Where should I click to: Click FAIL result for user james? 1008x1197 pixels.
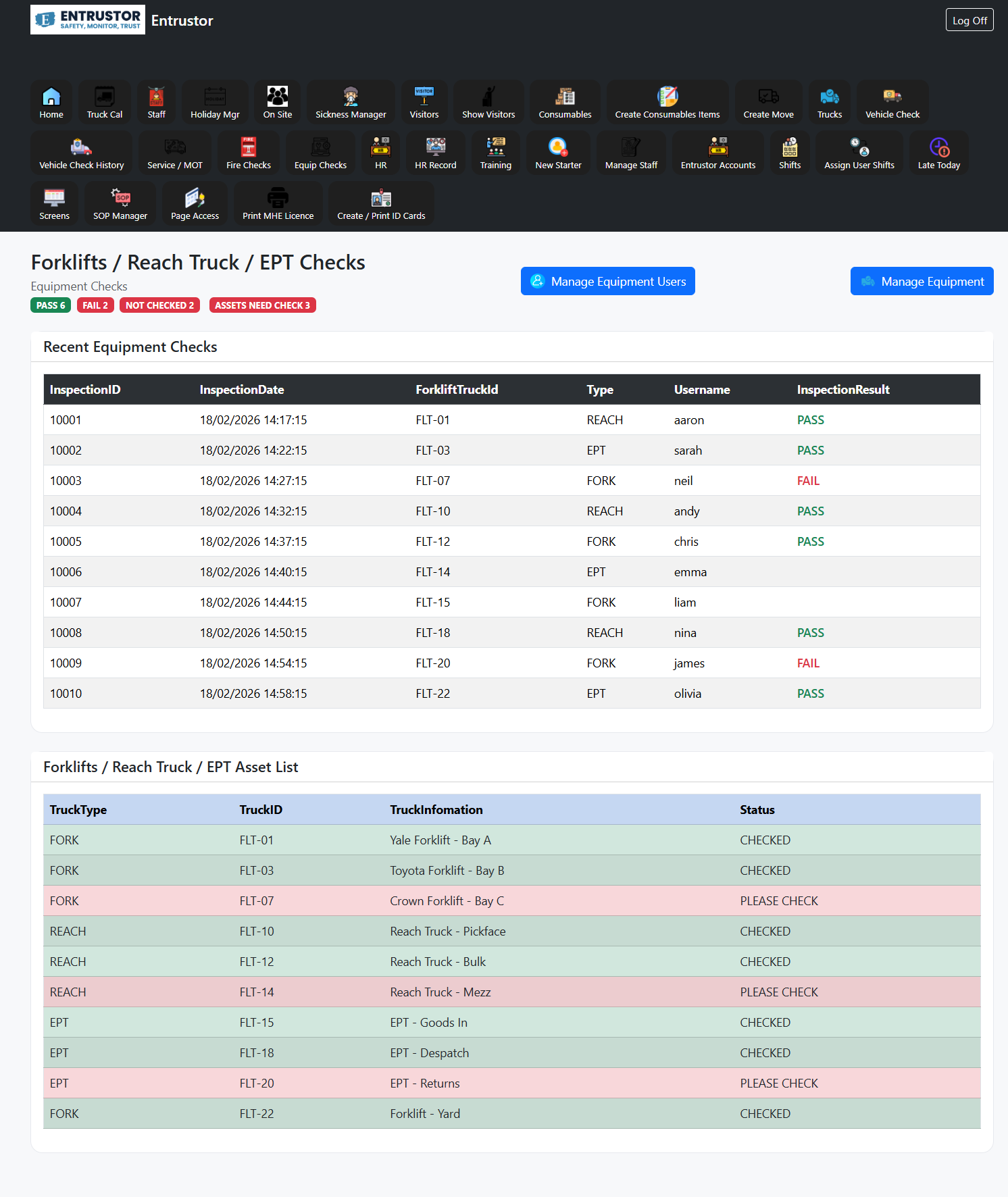pyautogui.click(x=808, y=663)
